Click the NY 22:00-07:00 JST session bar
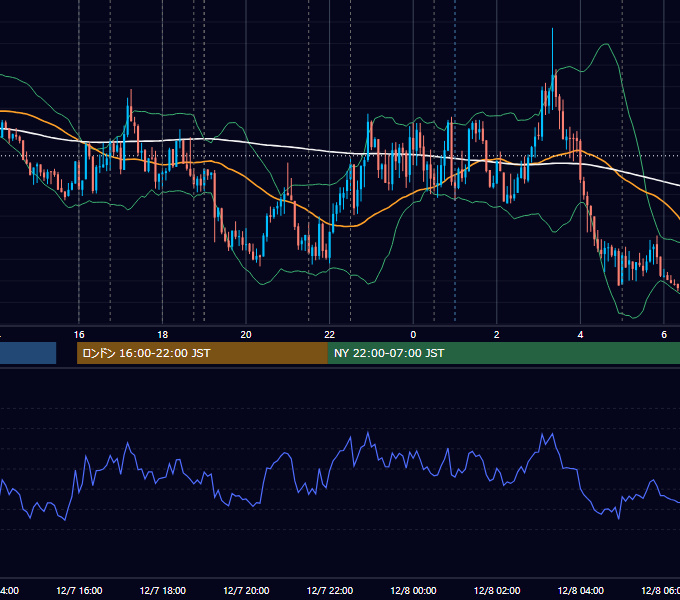 point(503,353)
